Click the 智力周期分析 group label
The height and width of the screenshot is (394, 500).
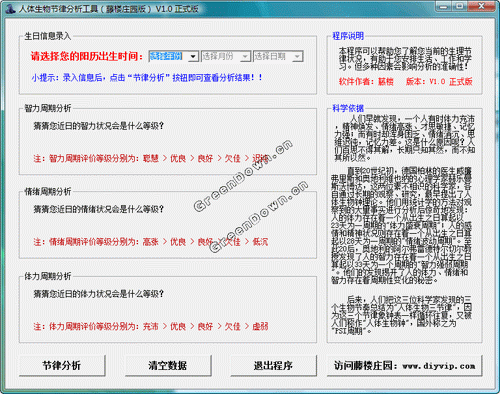[x=48, y=108]
